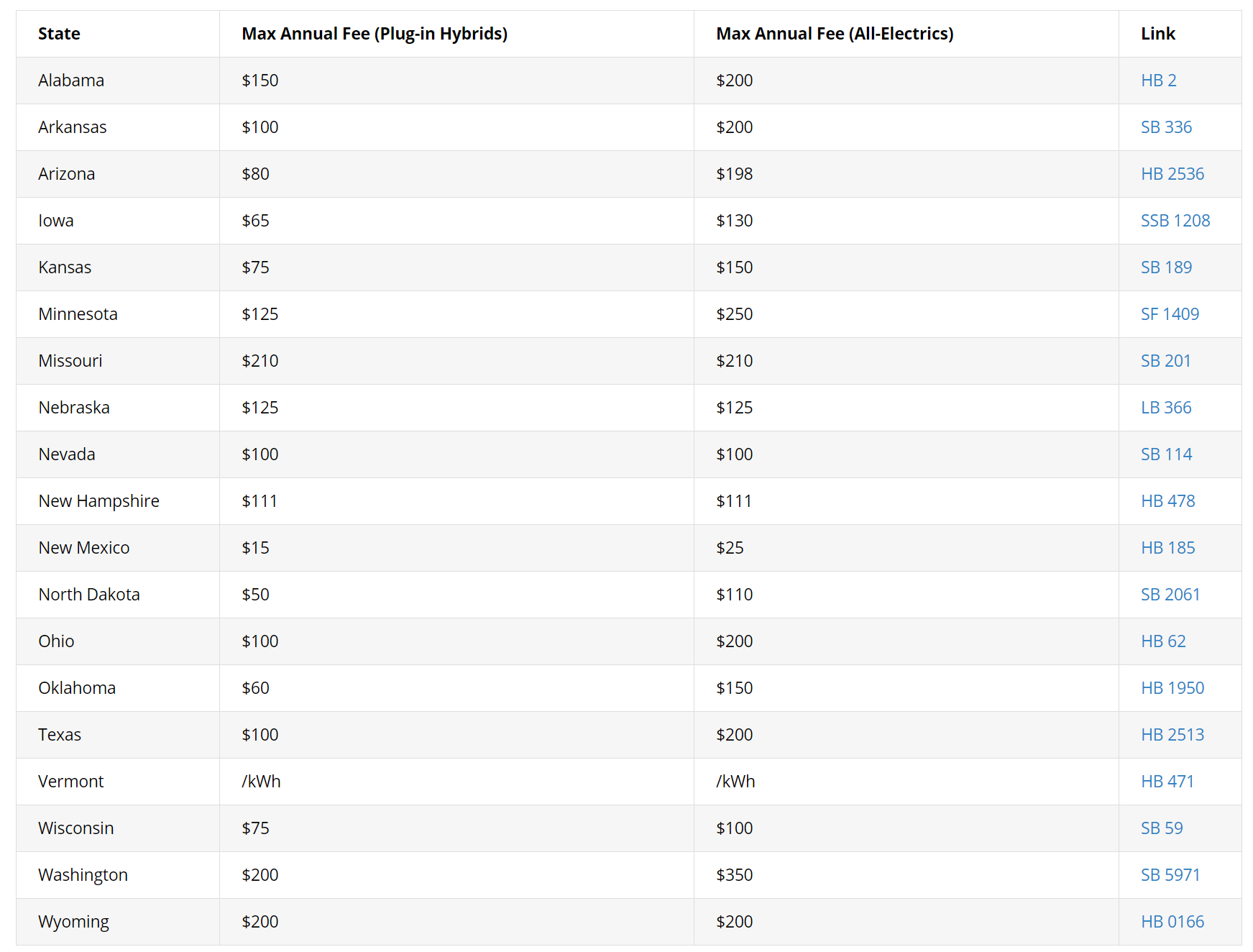Follow the SB 2061 North Dakota link
This screenshot has width=1253, height=952.
[x=1170, y=595]
